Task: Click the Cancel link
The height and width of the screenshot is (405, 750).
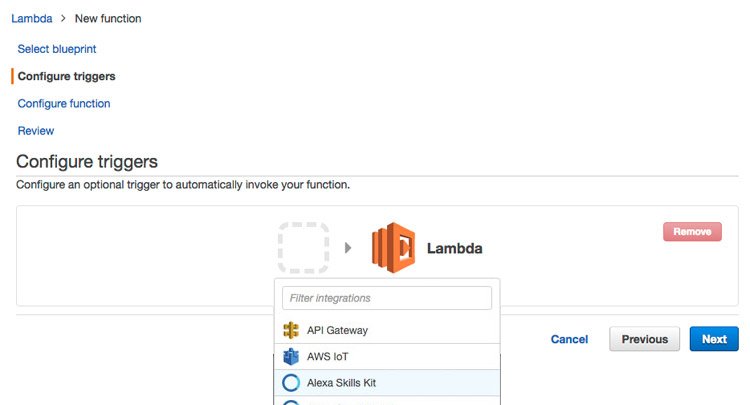Action: click(569, 339)
